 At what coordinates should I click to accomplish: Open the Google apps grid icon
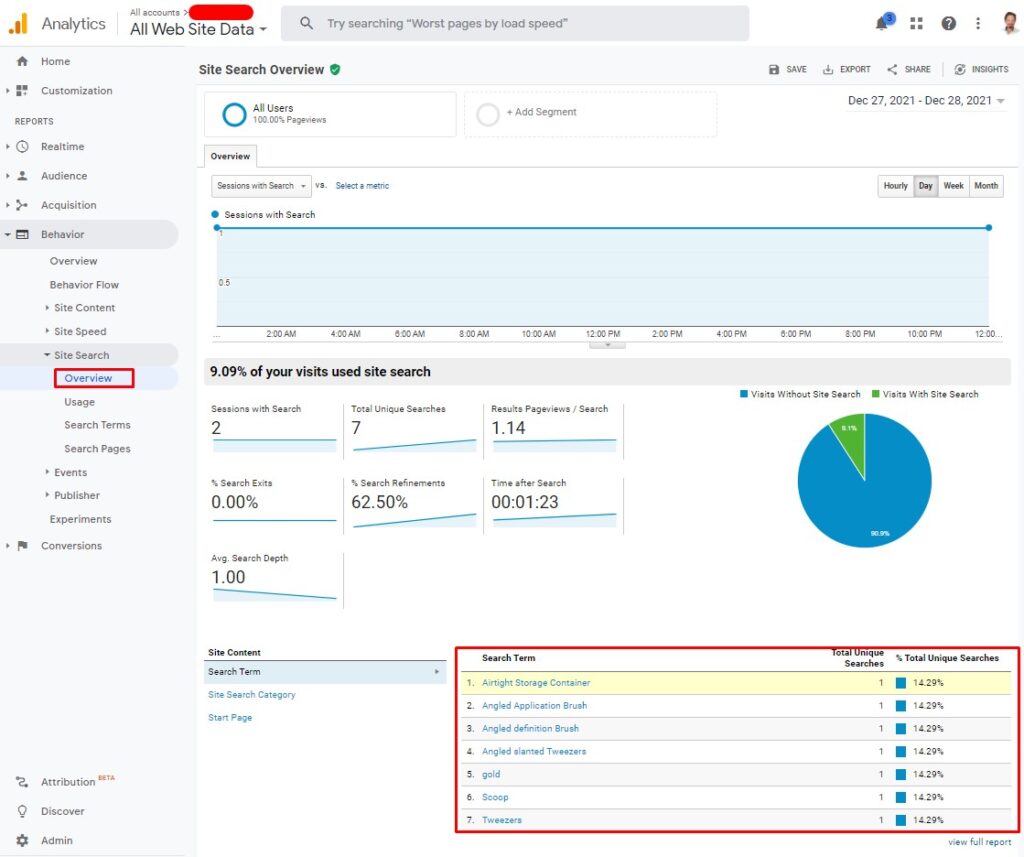(916, 23)
